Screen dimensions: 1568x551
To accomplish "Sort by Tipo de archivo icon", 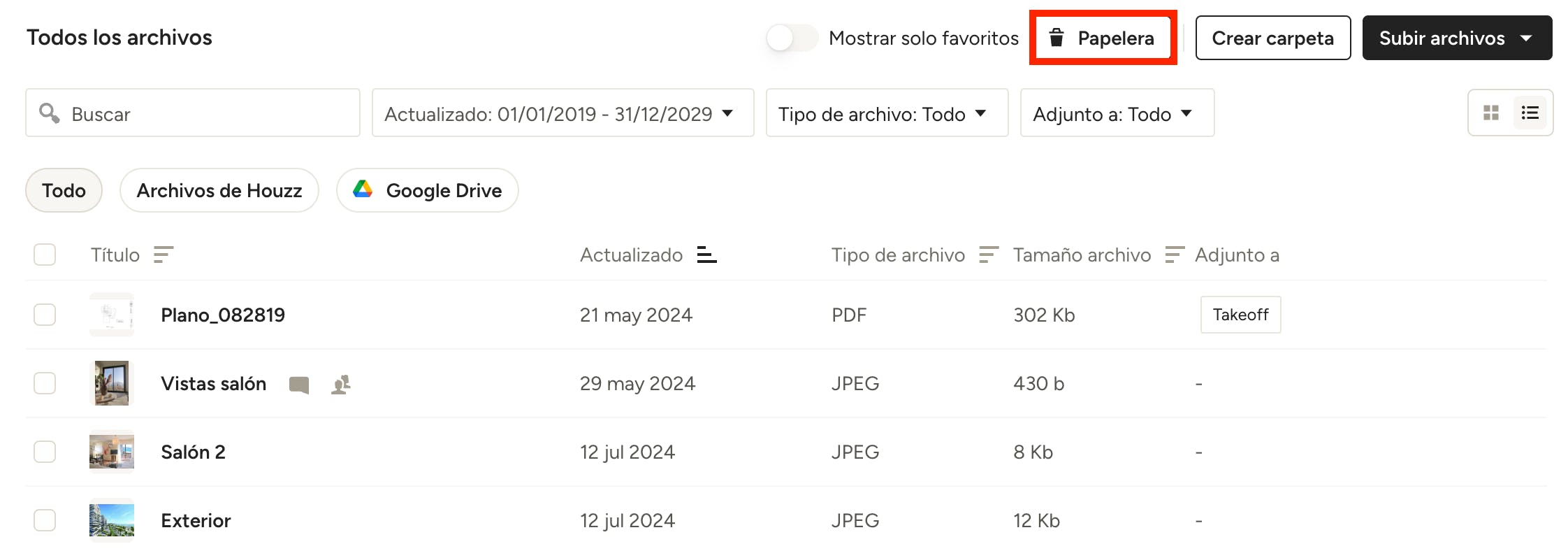I will point(988,255).
